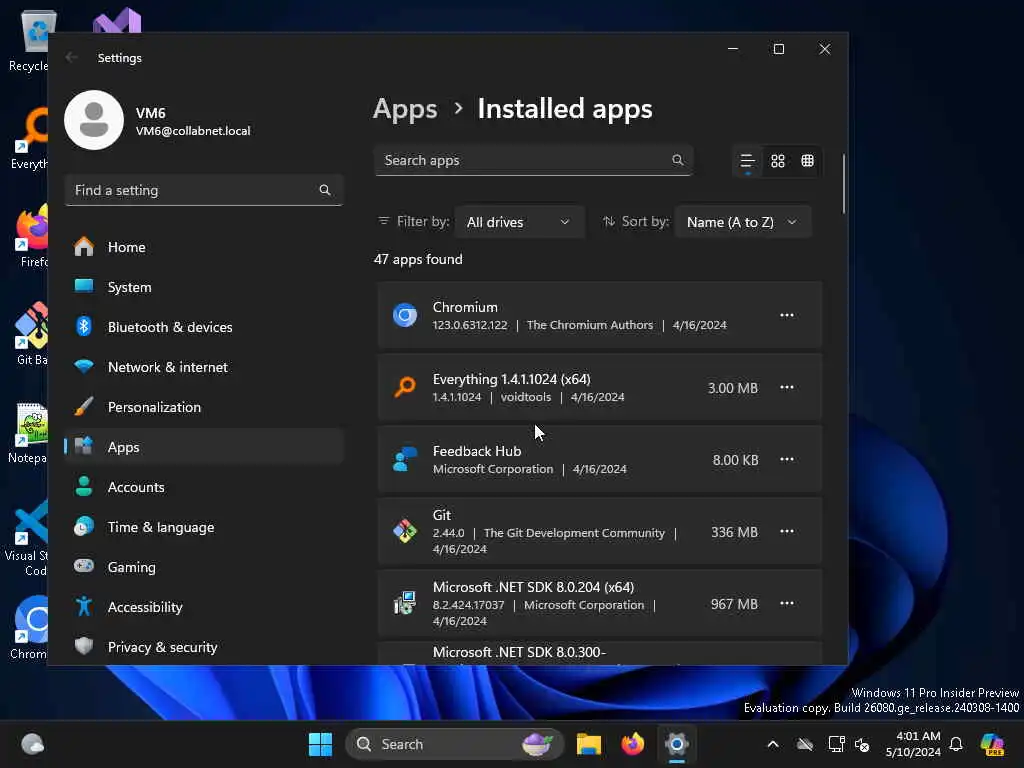Open the Windows Start menu
Screen dimensions: 1024x768
click(320, 744)
